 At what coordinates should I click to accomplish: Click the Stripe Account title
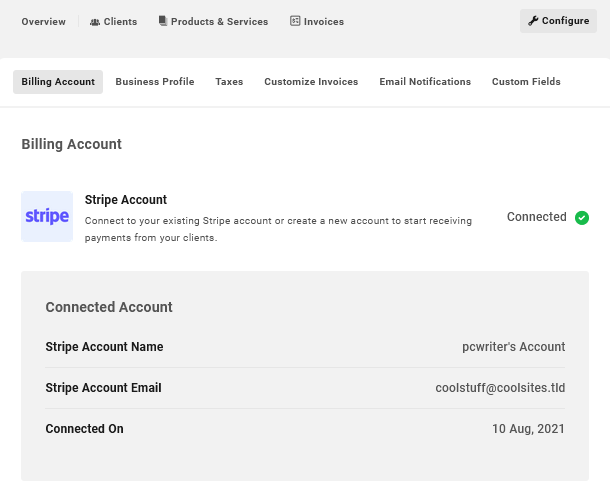click(x=126, y=200)
